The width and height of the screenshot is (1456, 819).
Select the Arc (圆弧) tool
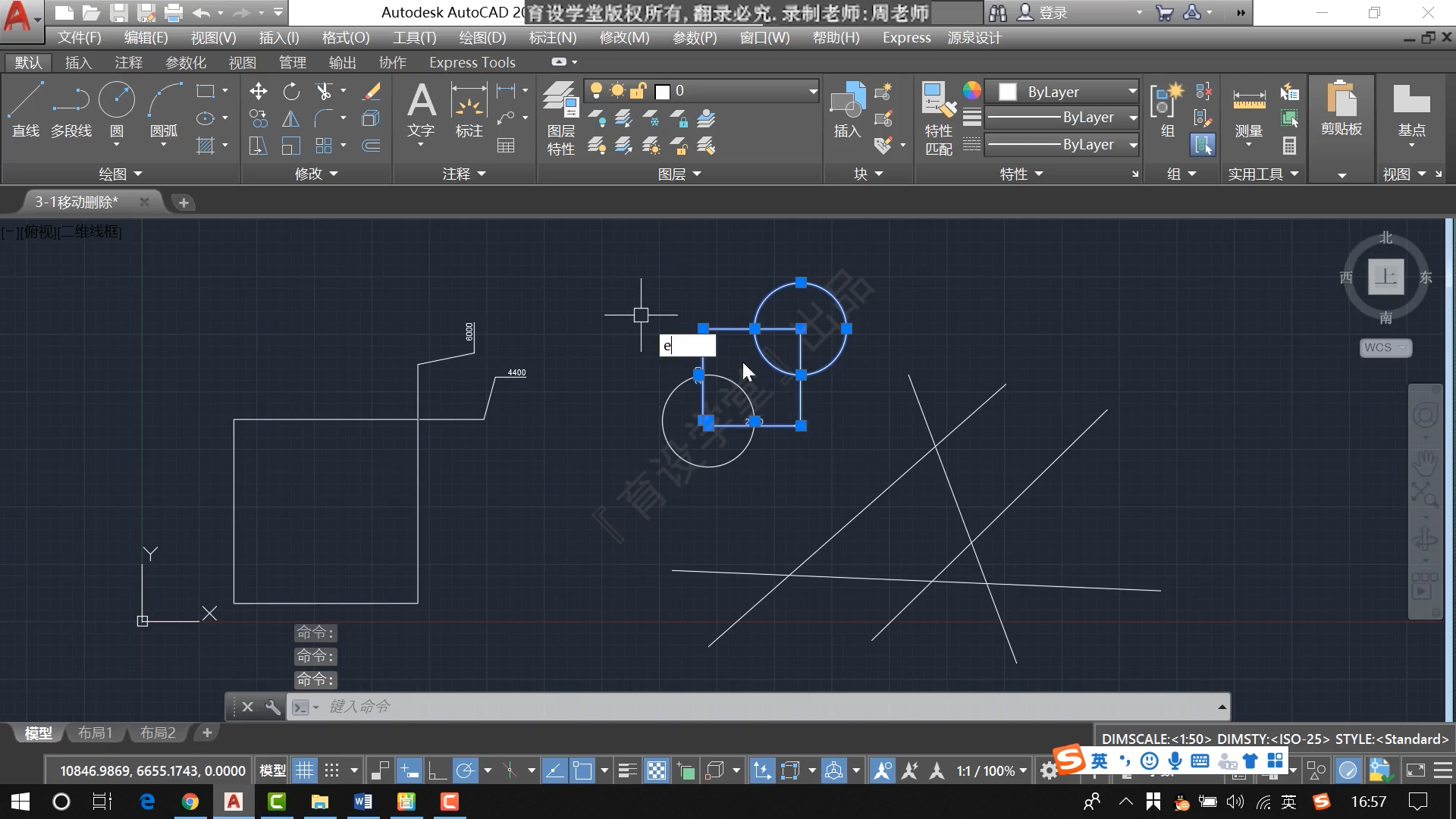(x=164, y=110)
